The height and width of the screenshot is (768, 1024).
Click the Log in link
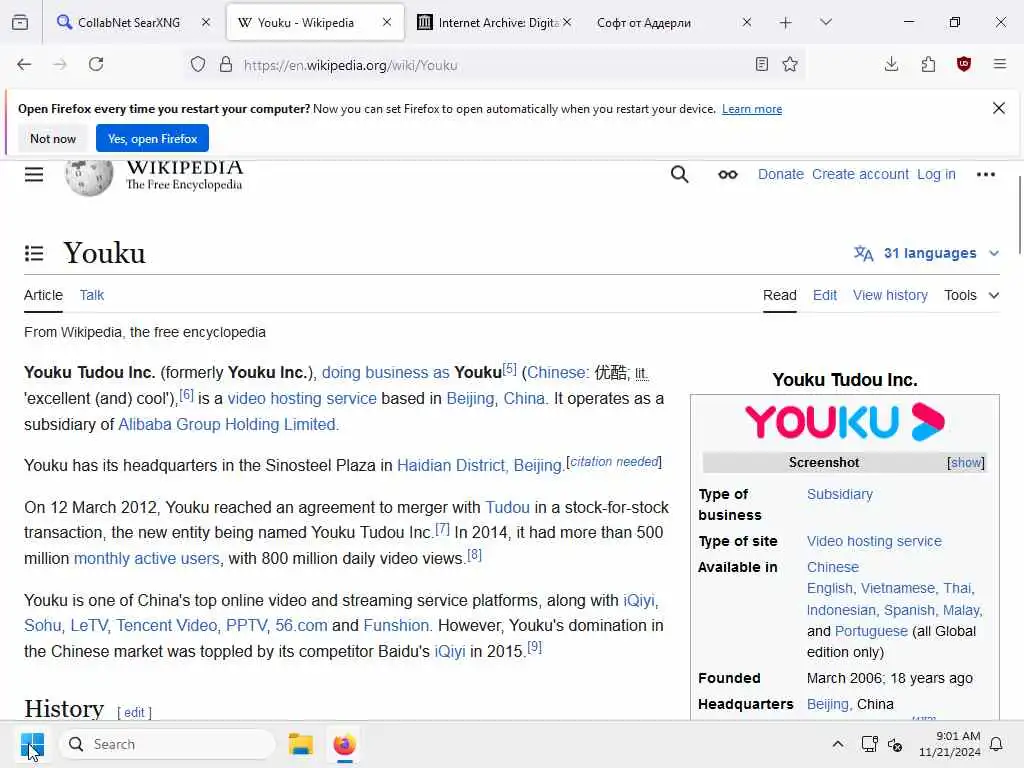936,174
